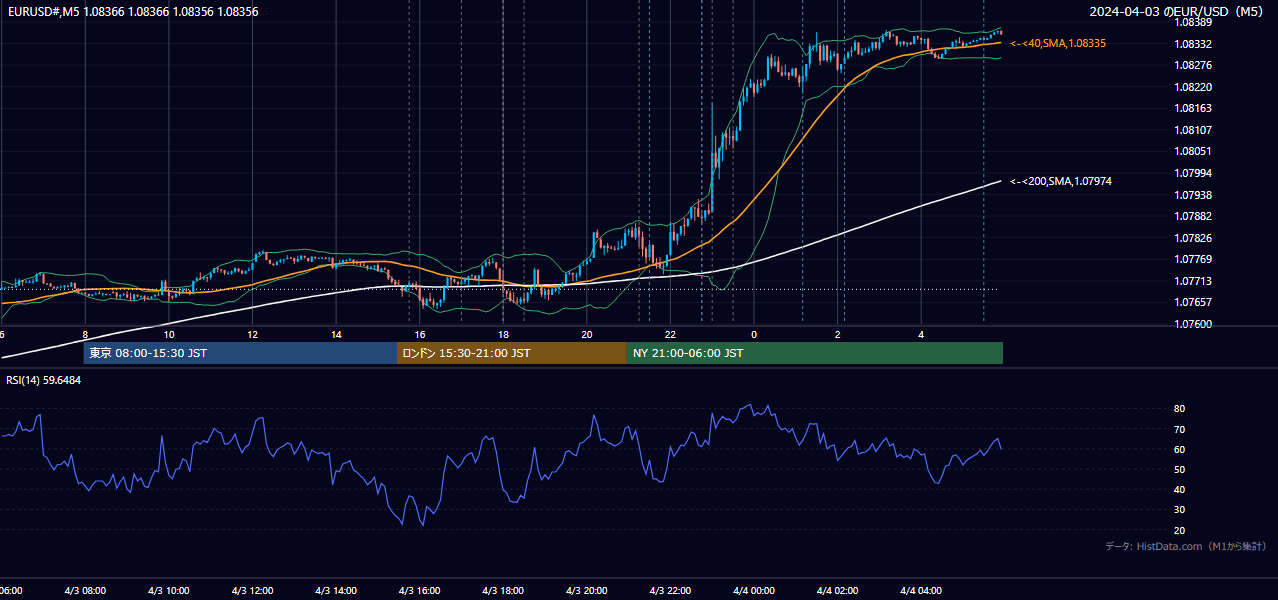This screenshot has height=600, width=1278.
Task: Click the ロンドン 15:30-21:00 JST session bar
Action: coord(512,353)
